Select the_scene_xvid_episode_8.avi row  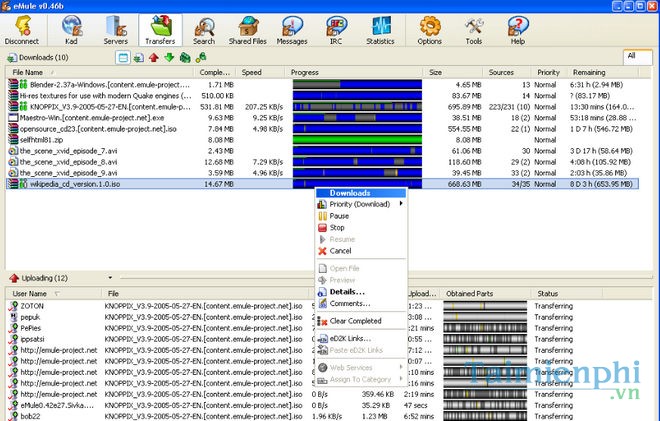[322, 162]
